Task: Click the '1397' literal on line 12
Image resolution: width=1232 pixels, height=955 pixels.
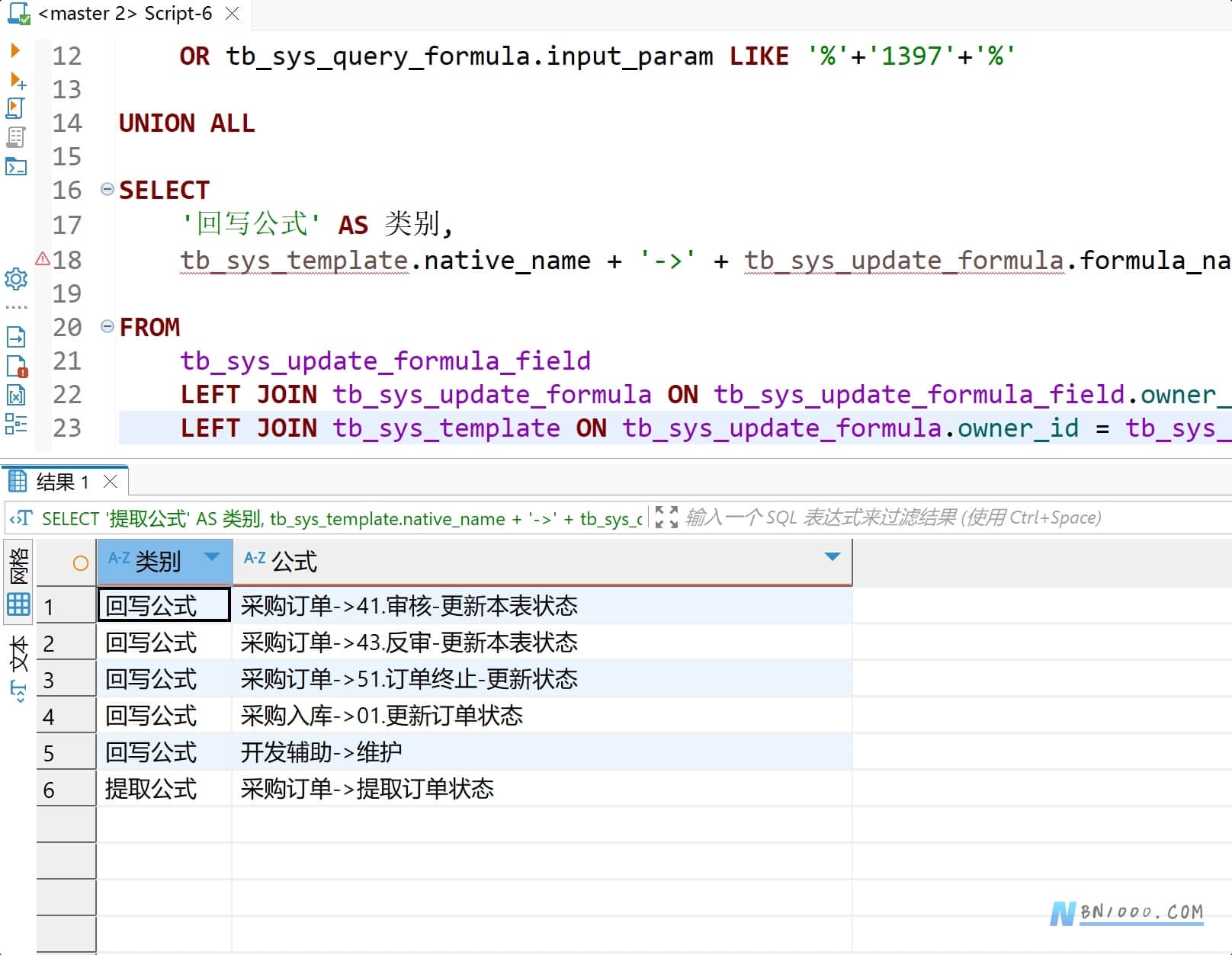Action: click(x=911, y=56)
